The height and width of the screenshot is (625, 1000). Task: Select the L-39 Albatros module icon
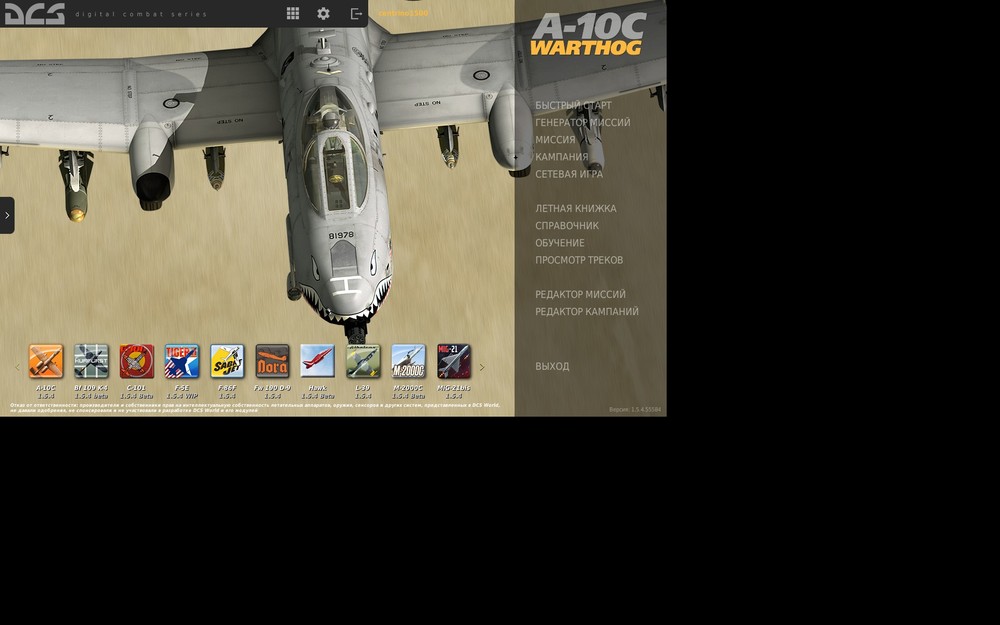click(363, 361)
